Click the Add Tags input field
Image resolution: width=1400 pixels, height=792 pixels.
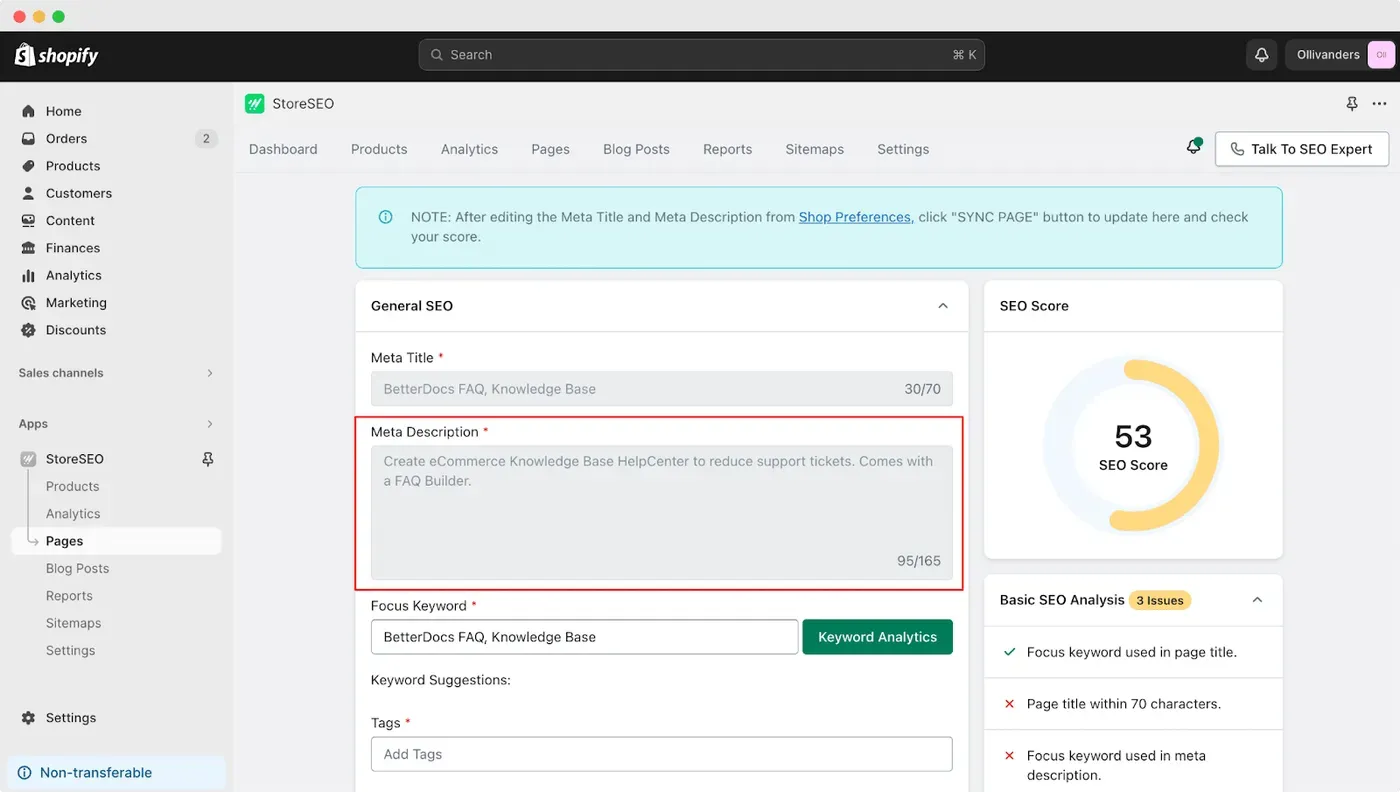tap(661, 754)
